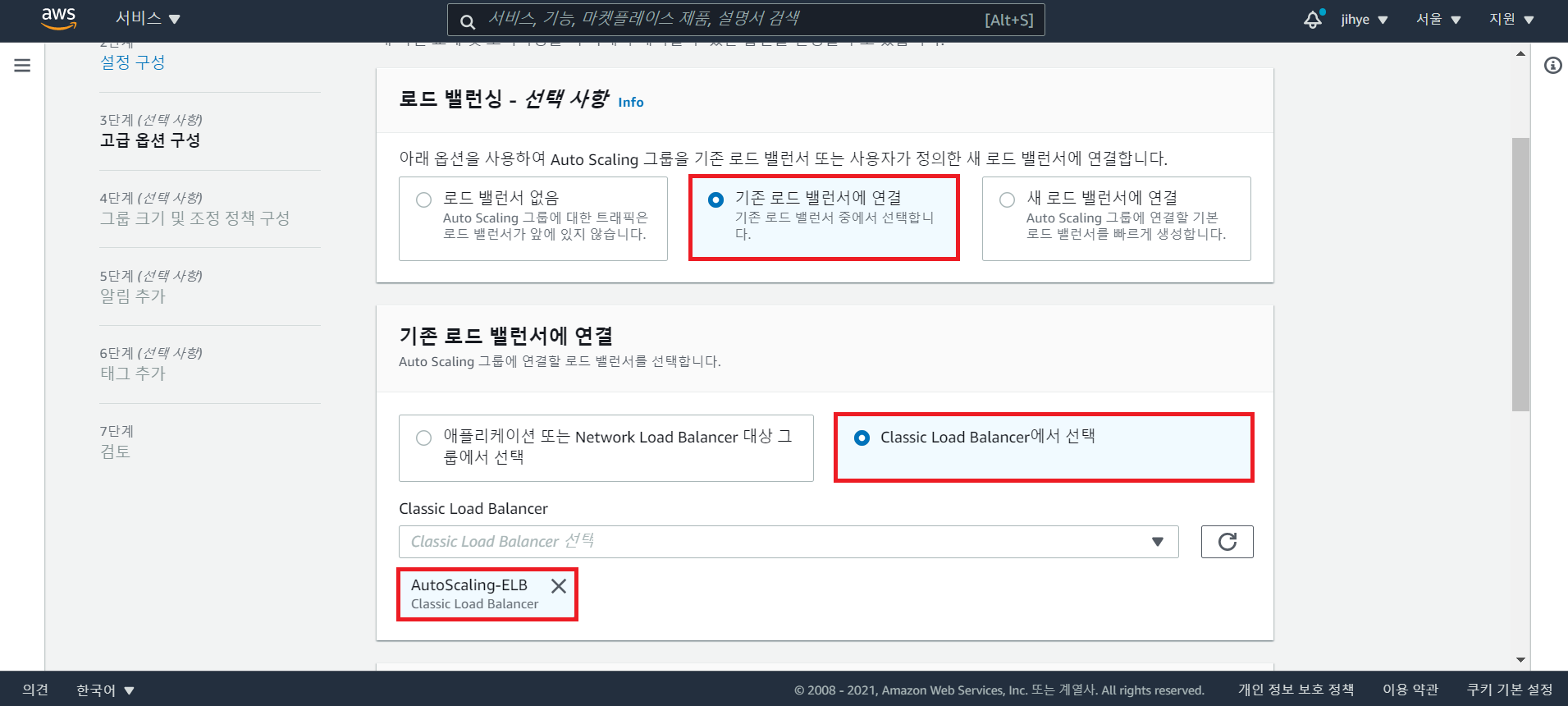The width and height of the screenshot is (1568, 706).
Task: Open 개인 정보 보호 정책 link
Action: [x=1296, y=690]
